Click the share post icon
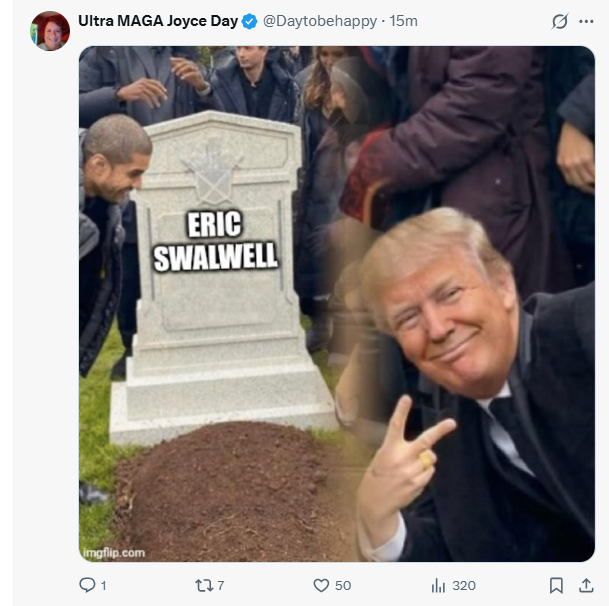This screenshot has height=606, width=609. tap(585, 585)
